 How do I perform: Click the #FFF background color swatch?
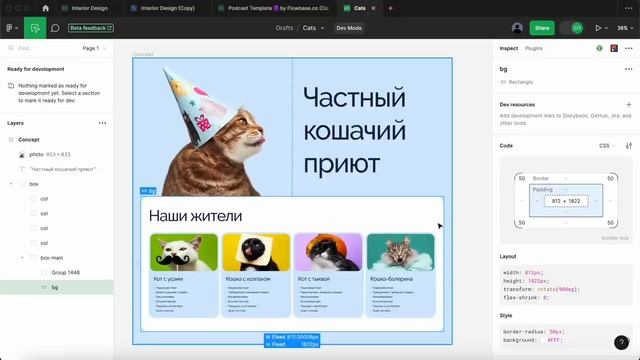544,340
